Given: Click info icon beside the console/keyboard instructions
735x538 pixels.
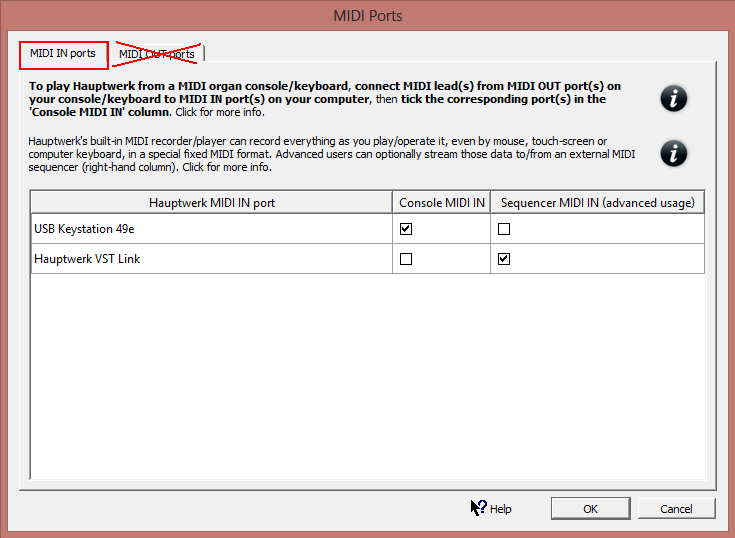Looking at the screenshot, I should (x=674, y=99).
